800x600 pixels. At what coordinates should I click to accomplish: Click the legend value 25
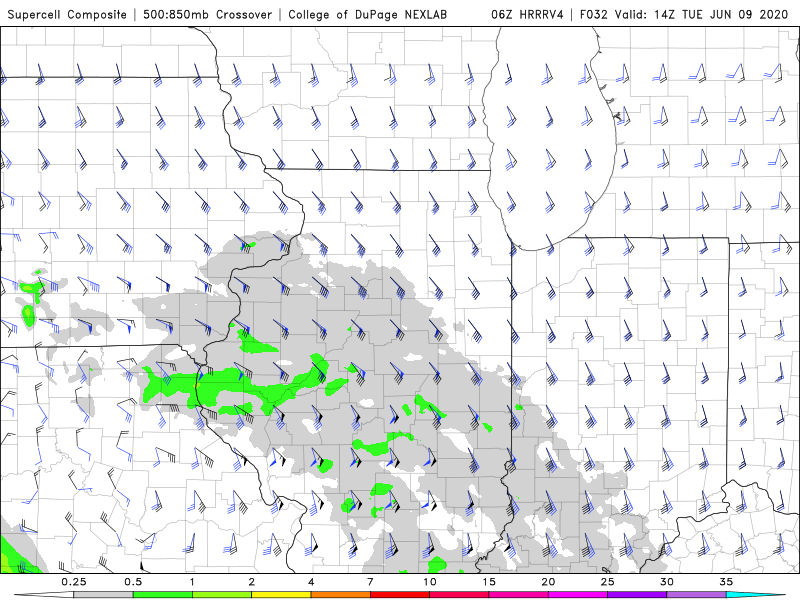[x=607, y=582]
